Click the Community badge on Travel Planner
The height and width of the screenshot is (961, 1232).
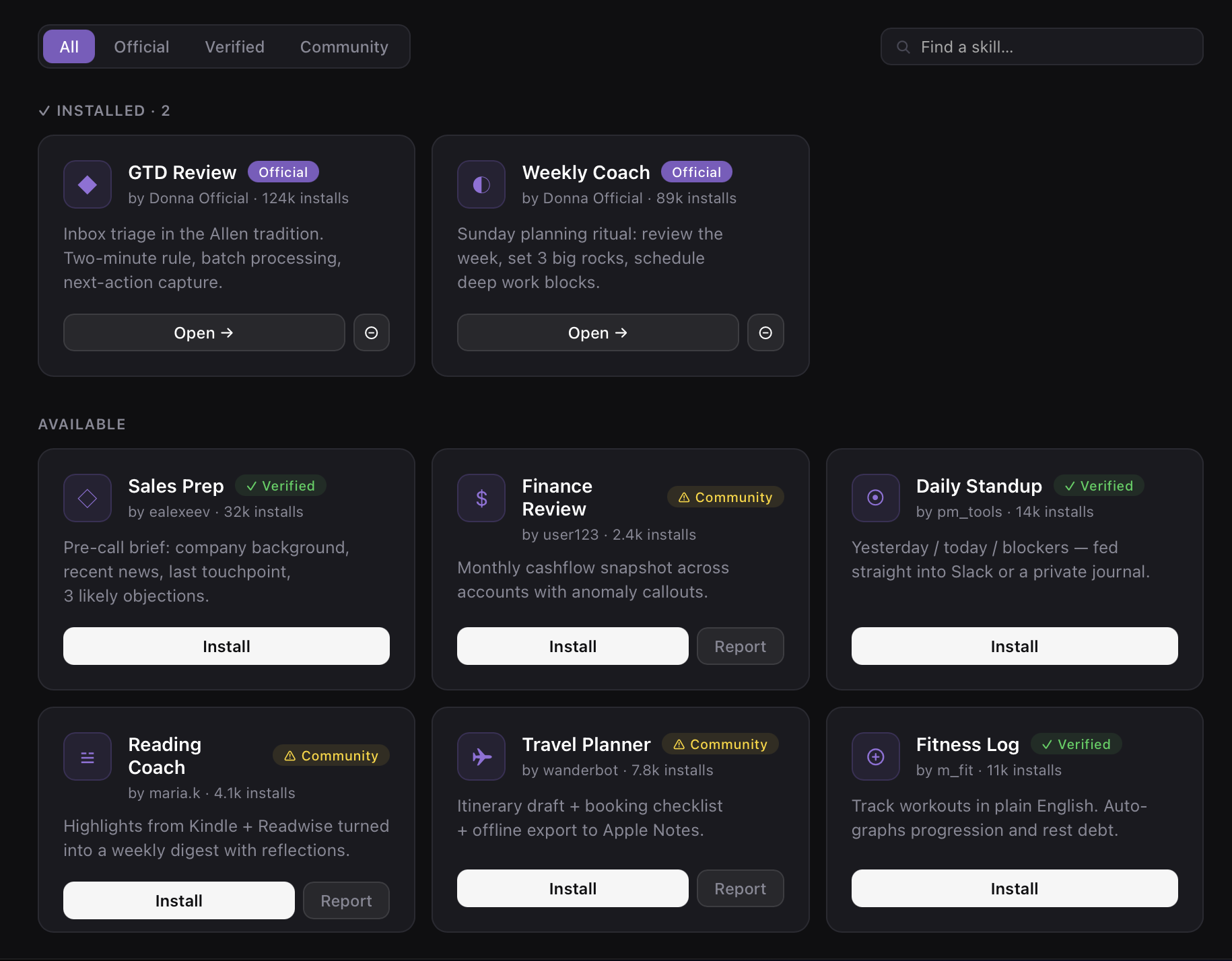point(720,744)
